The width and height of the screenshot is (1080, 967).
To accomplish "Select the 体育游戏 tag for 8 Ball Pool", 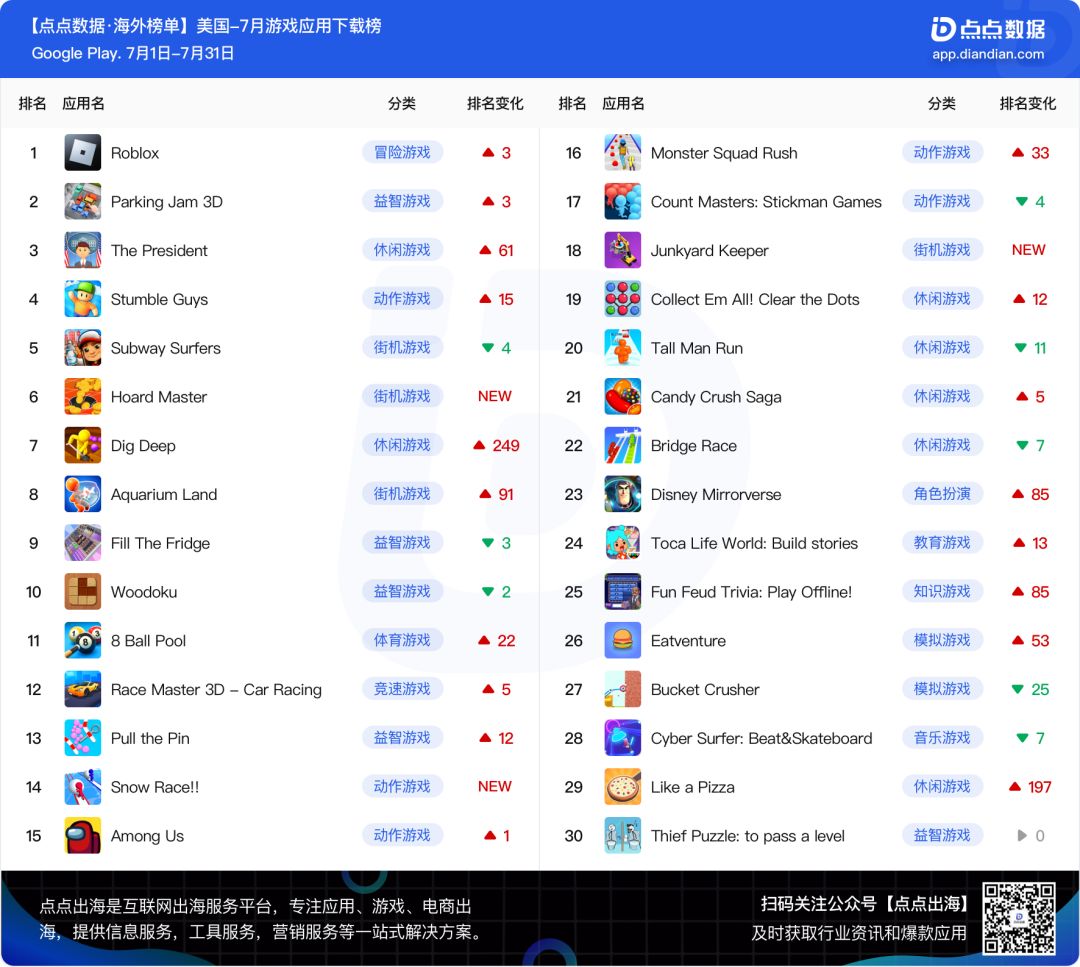I will (402, 641).
